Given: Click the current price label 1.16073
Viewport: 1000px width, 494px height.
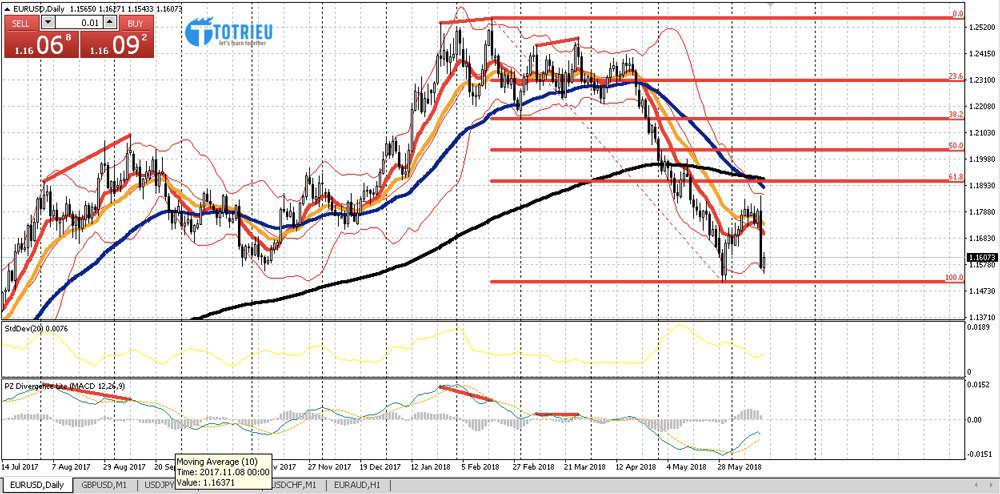Looking at the screenshot, I should click(981, 257).
